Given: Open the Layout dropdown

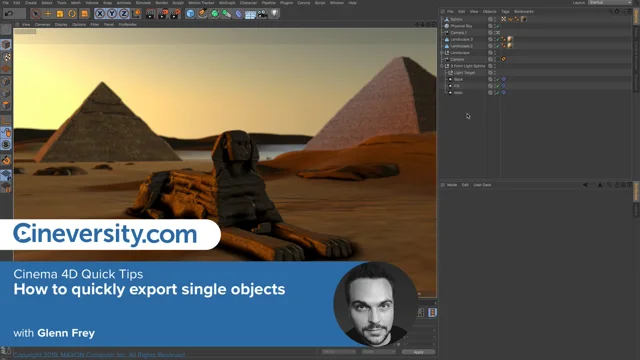Looking at the screenshot, I should [609, 2].
